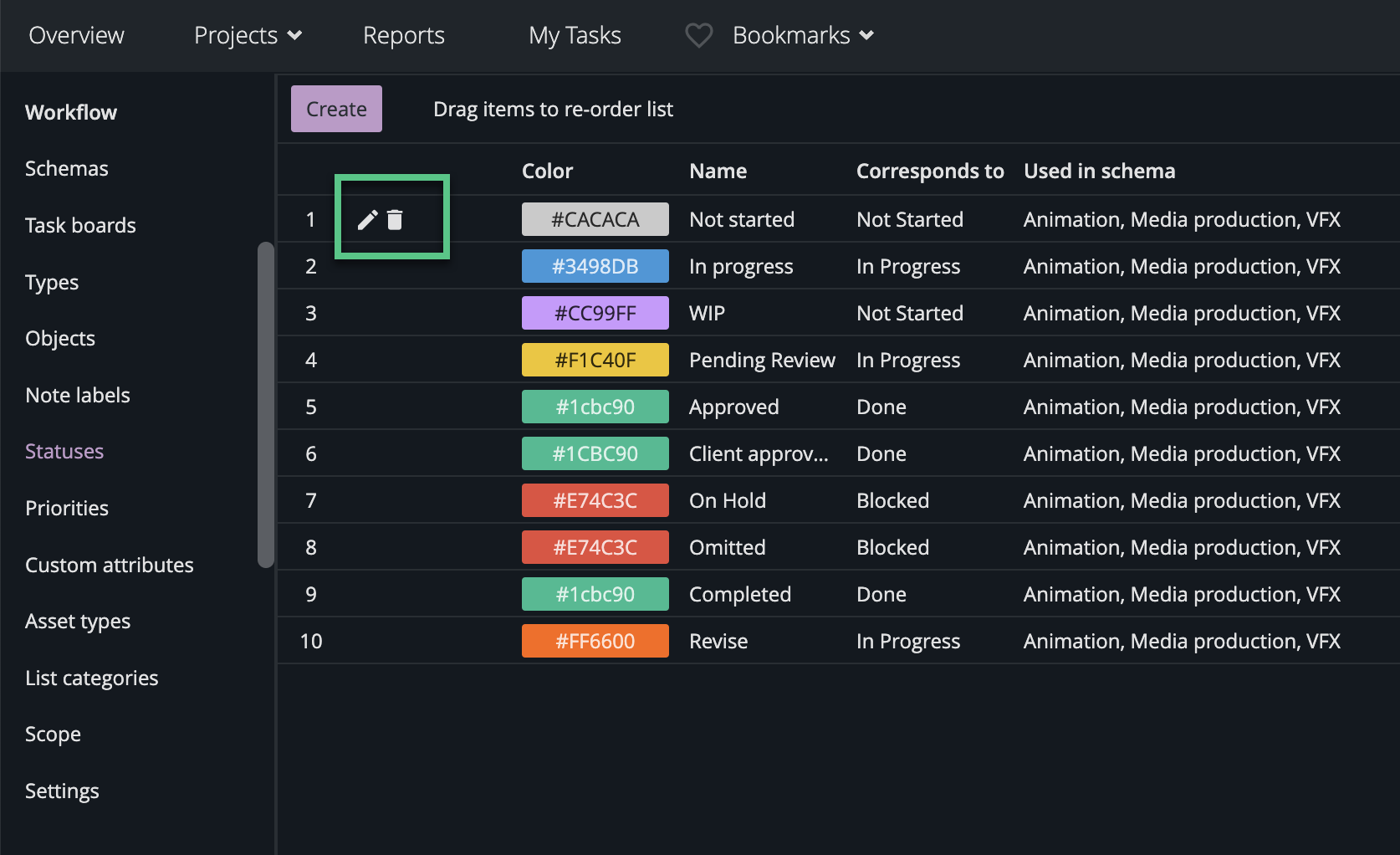Click the 'Revise' status name
This screenshot has width=1400, height=855.
click(x=718, y=641)
